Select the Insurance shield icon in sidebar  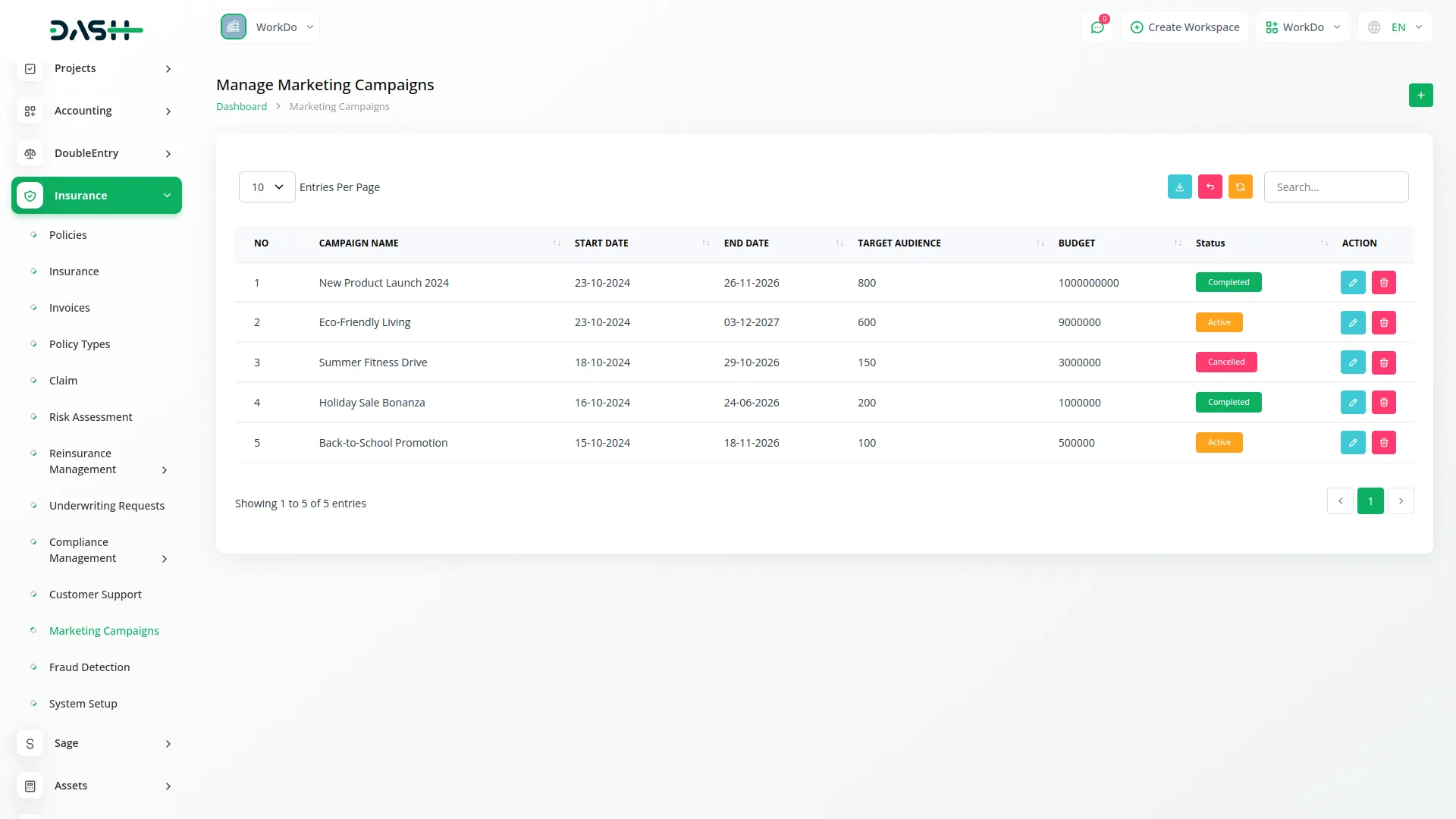30,195
